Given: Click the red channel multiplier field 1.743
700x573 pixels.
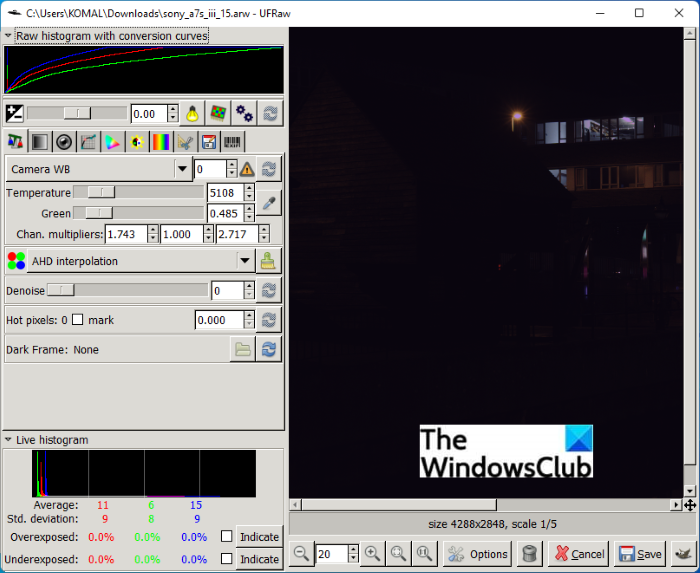Looking at the screenshot, I should (126, 234).
